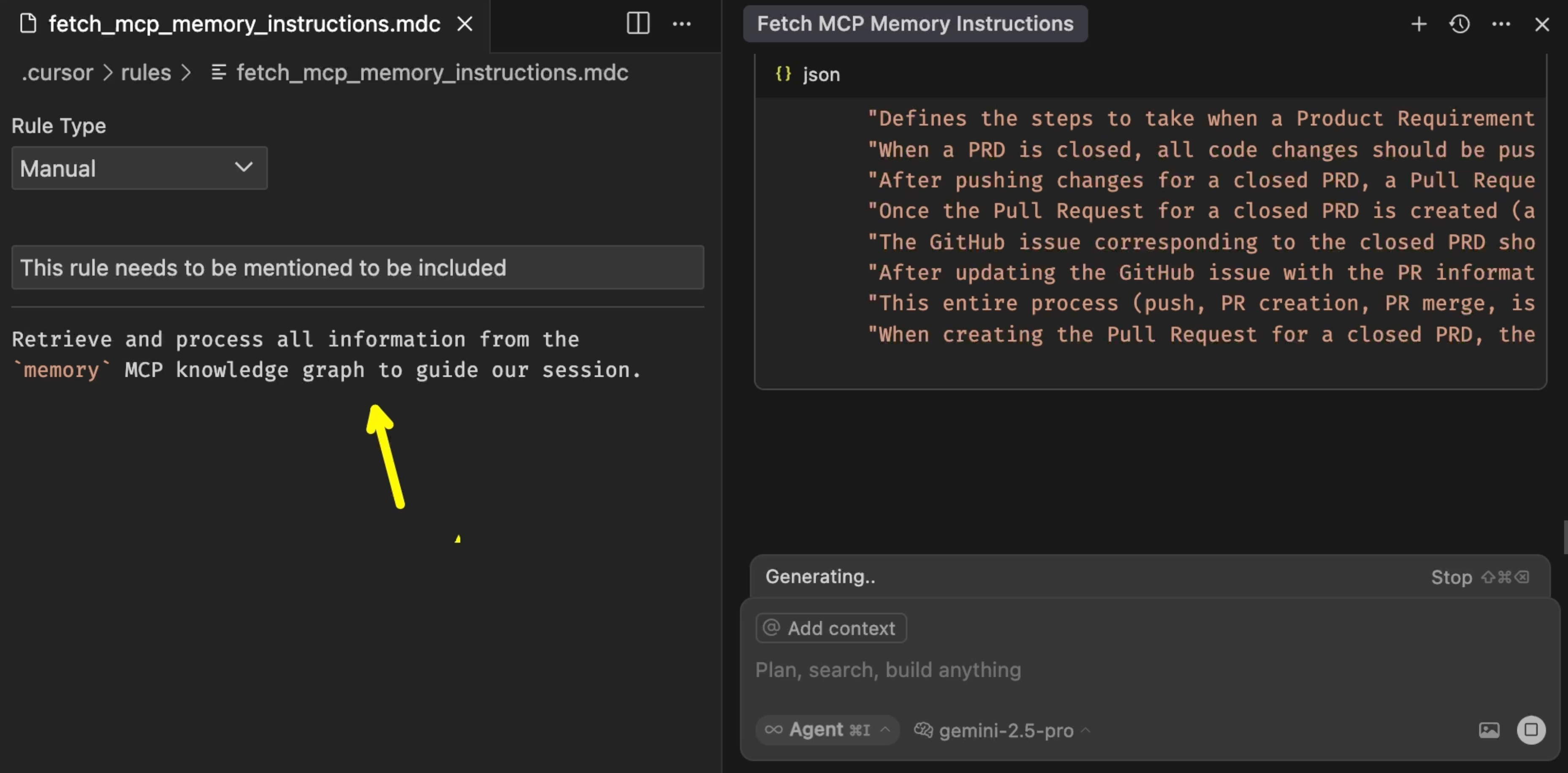Open the Rule Type Manual dropdown
The height and width of the screenshot is (773, 1568).
click(139, 168)
